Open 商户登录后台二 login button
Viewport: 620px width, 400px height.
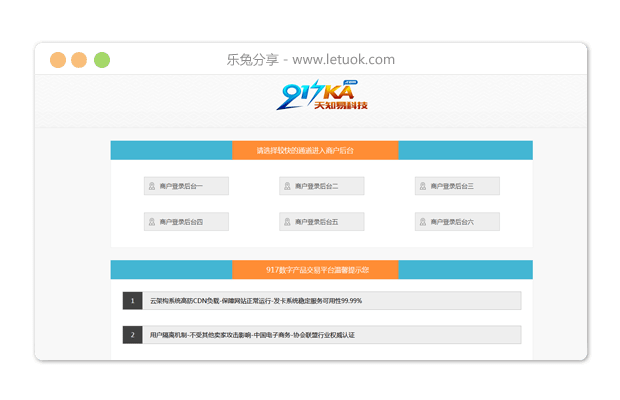[321, 186]
